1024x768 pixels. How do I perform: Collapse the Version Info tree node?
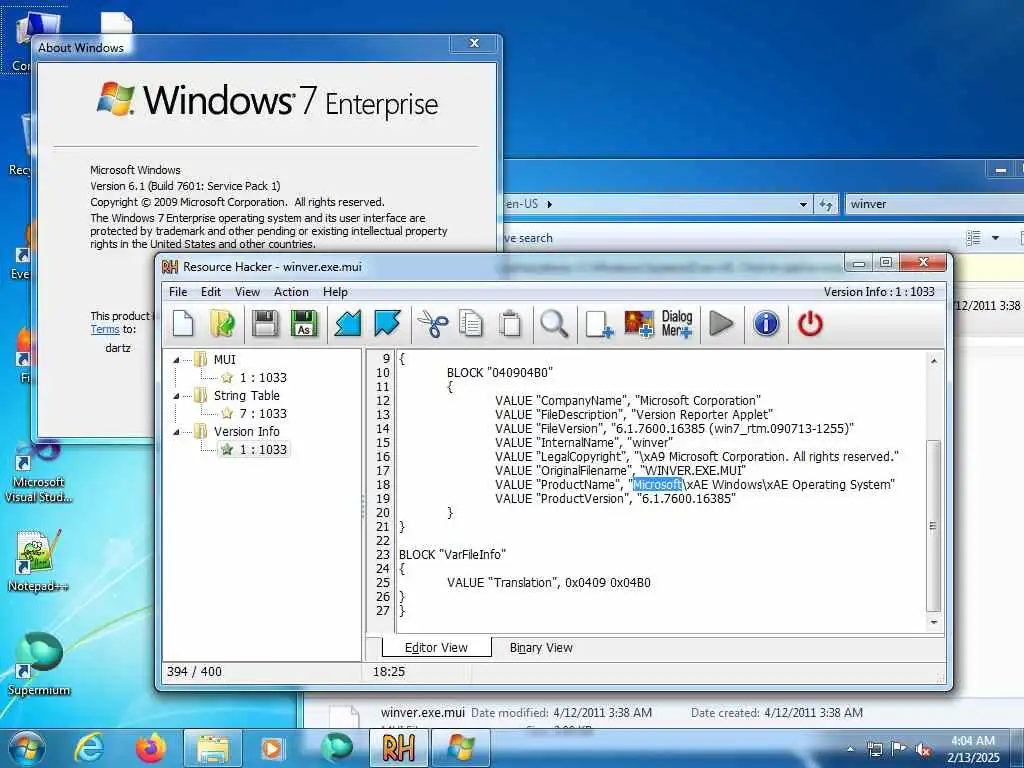176,432
